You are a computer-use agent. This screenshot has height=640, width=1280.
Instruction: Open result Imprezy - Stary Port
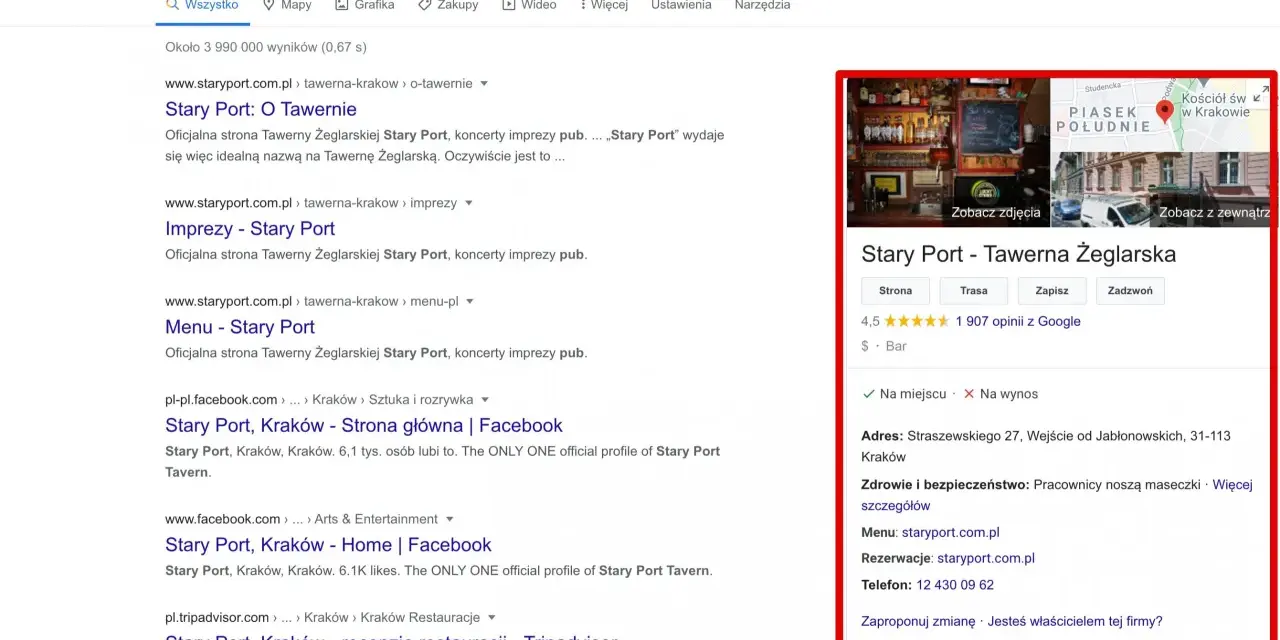pyautogui.click(x=250, y=228)
